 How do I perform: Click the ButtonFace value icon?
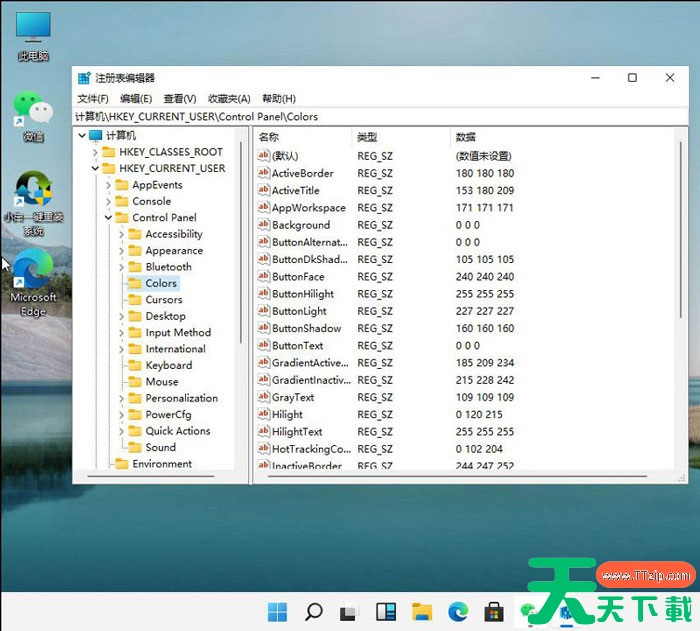click(263, 276)
